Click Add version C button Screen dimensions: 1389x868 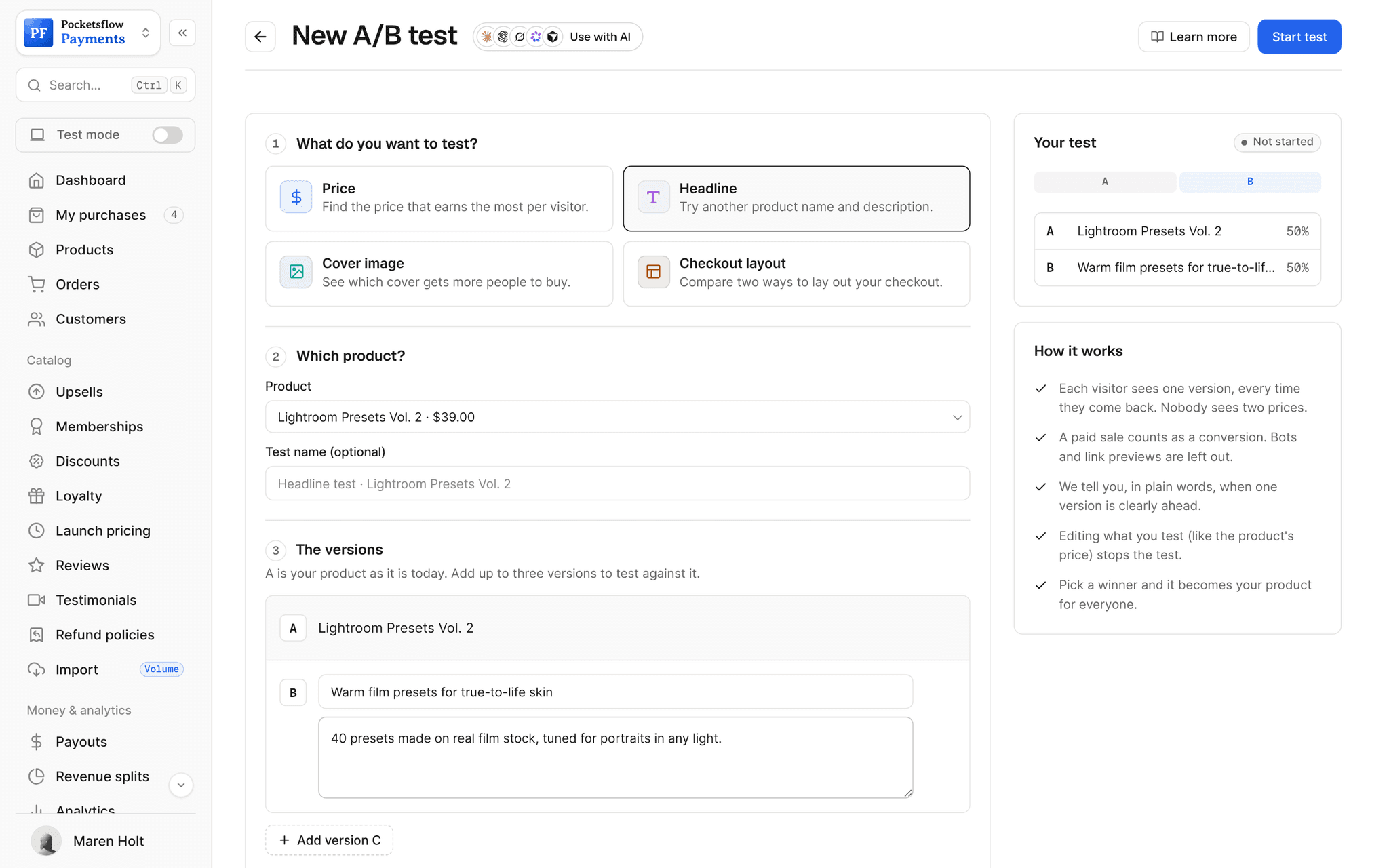[329, 840]
